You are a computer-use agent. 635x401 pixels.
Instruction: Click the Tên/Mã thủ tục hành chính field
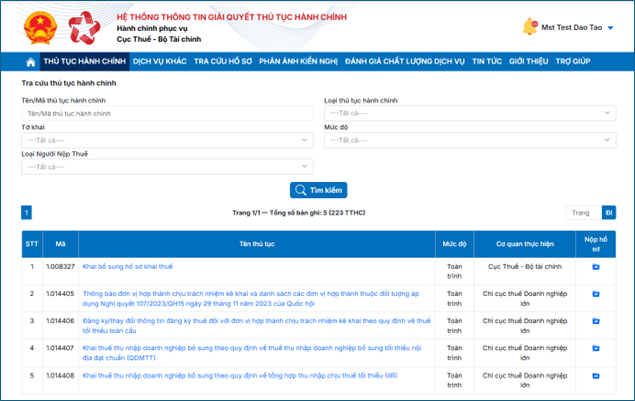pyautogui.click(x=167, y=113)
